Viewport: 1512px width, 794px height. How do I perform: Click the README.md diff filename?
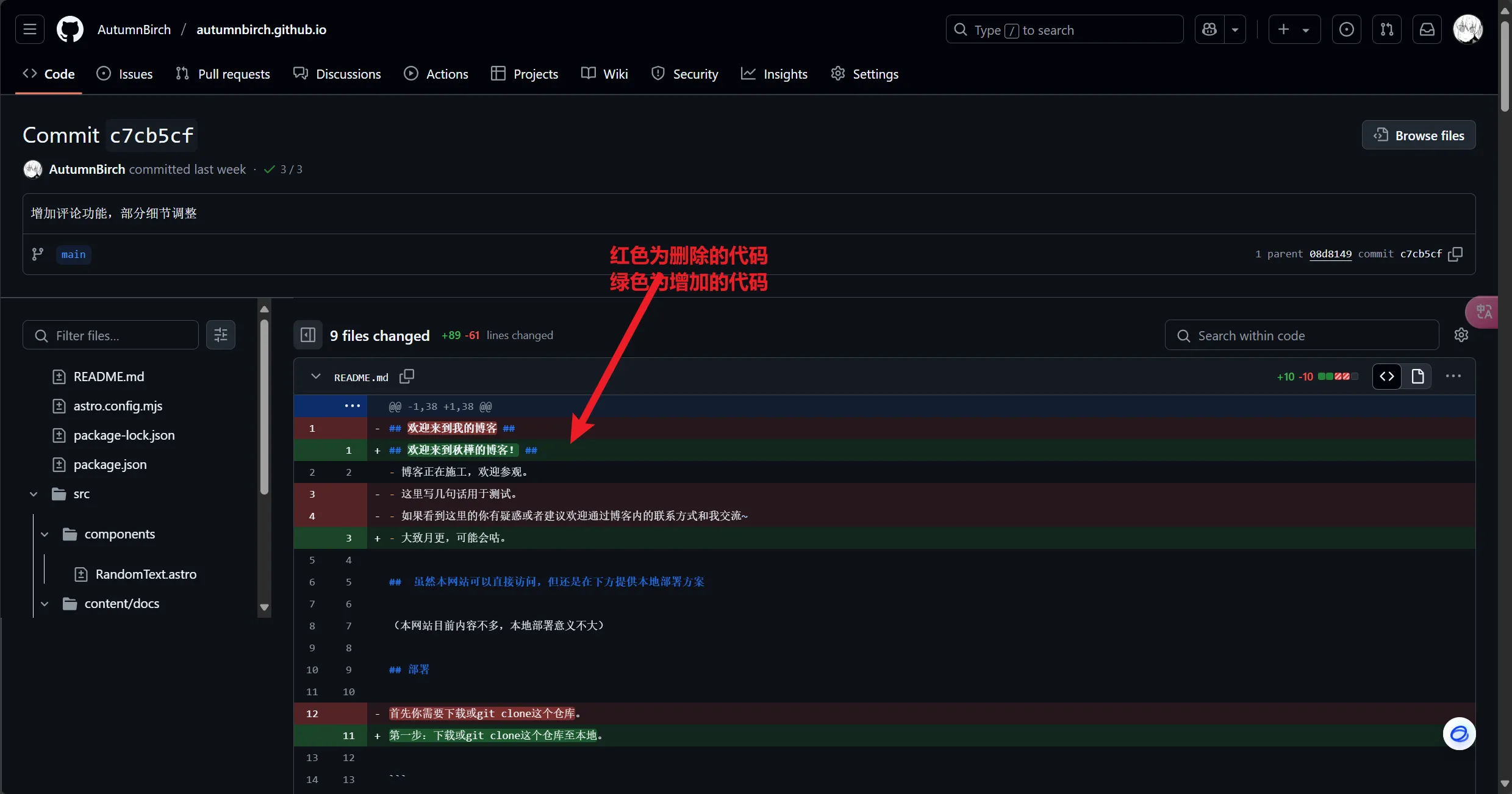(x=361, y=377)
